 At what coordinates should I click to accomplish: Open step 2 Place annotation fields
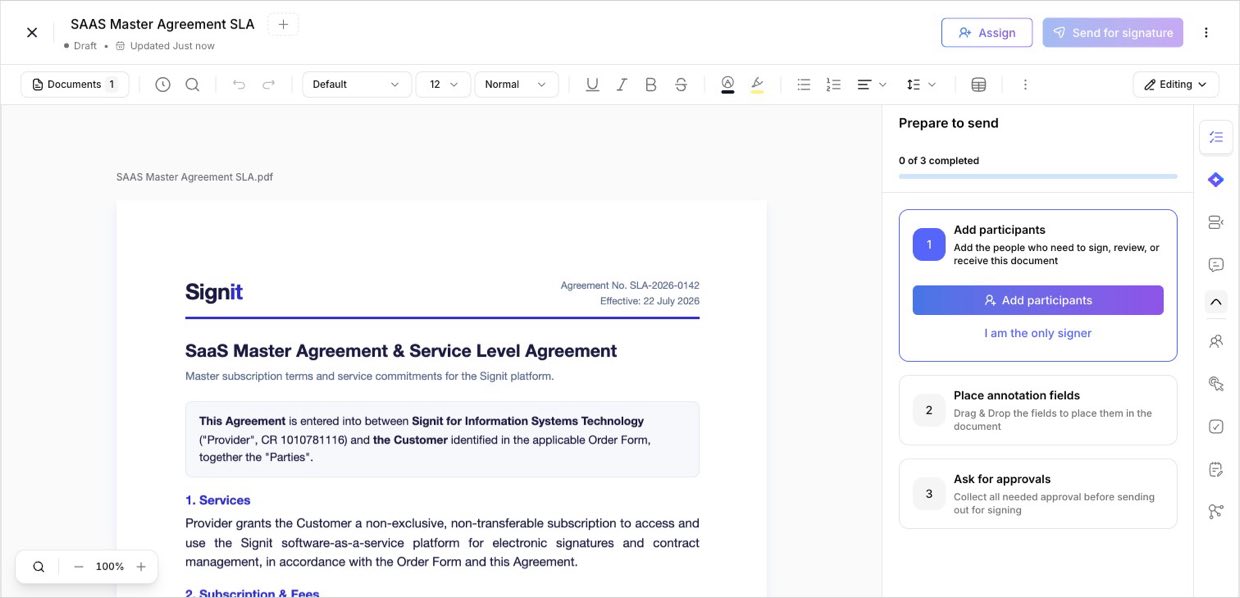point(1038,410)
